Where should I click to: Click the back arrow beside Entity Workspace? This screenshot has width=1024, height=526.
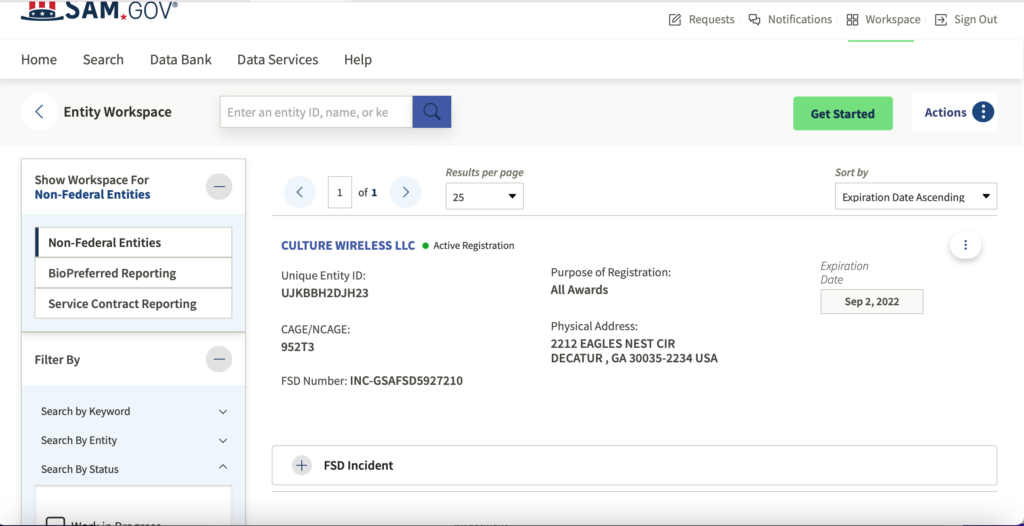[x=39, y=112]
